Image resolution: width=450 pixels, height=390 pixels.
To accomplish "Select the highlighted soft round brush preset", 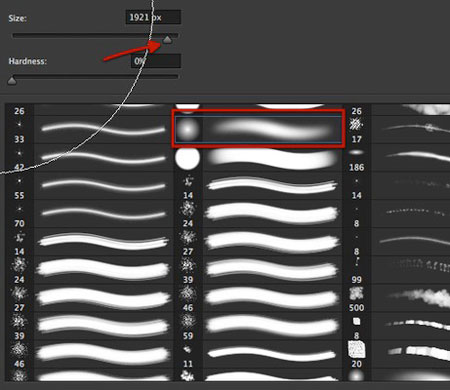I will tap(258, 129).
